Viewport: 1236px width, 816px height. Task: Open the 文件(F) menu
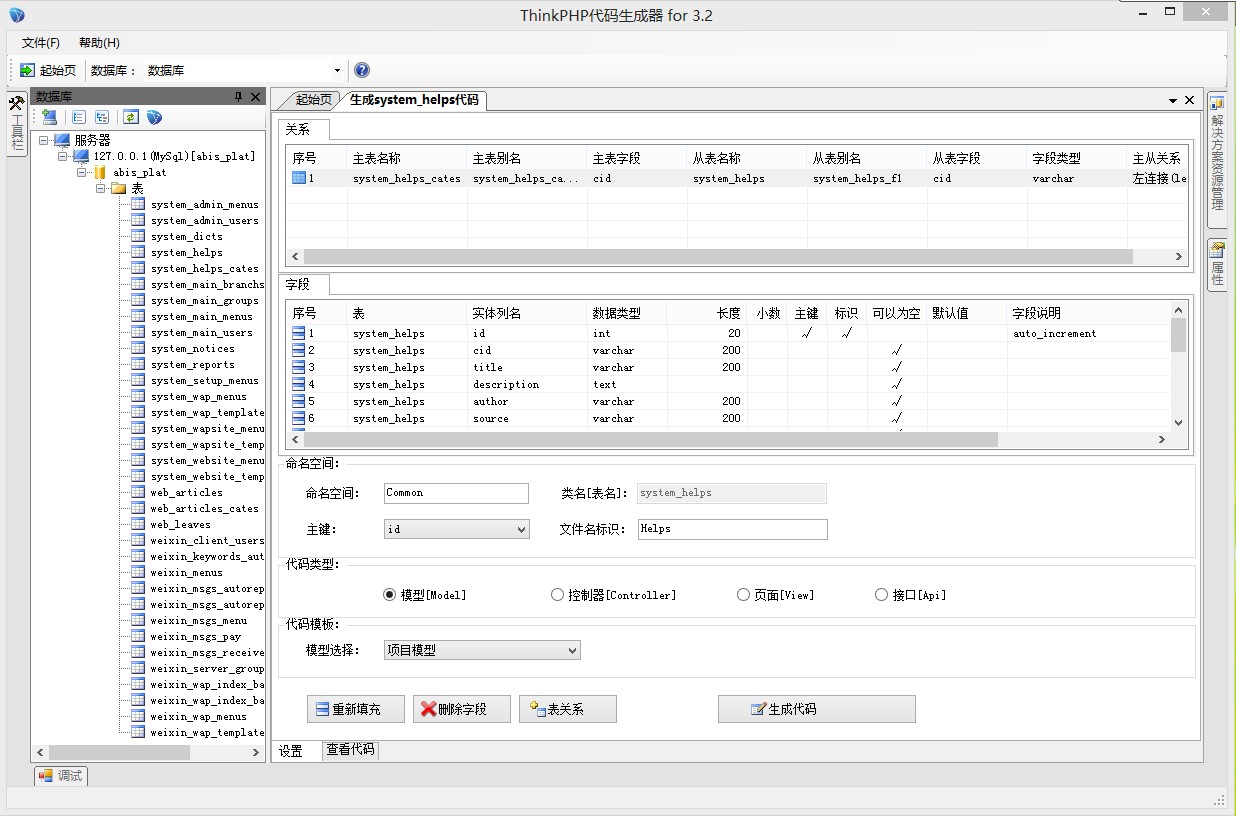pyautogui.click(x=41, y=43)
